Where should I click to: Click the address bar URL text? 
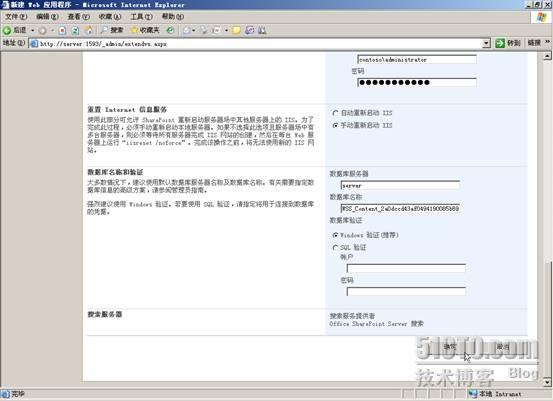coord(103,44)
